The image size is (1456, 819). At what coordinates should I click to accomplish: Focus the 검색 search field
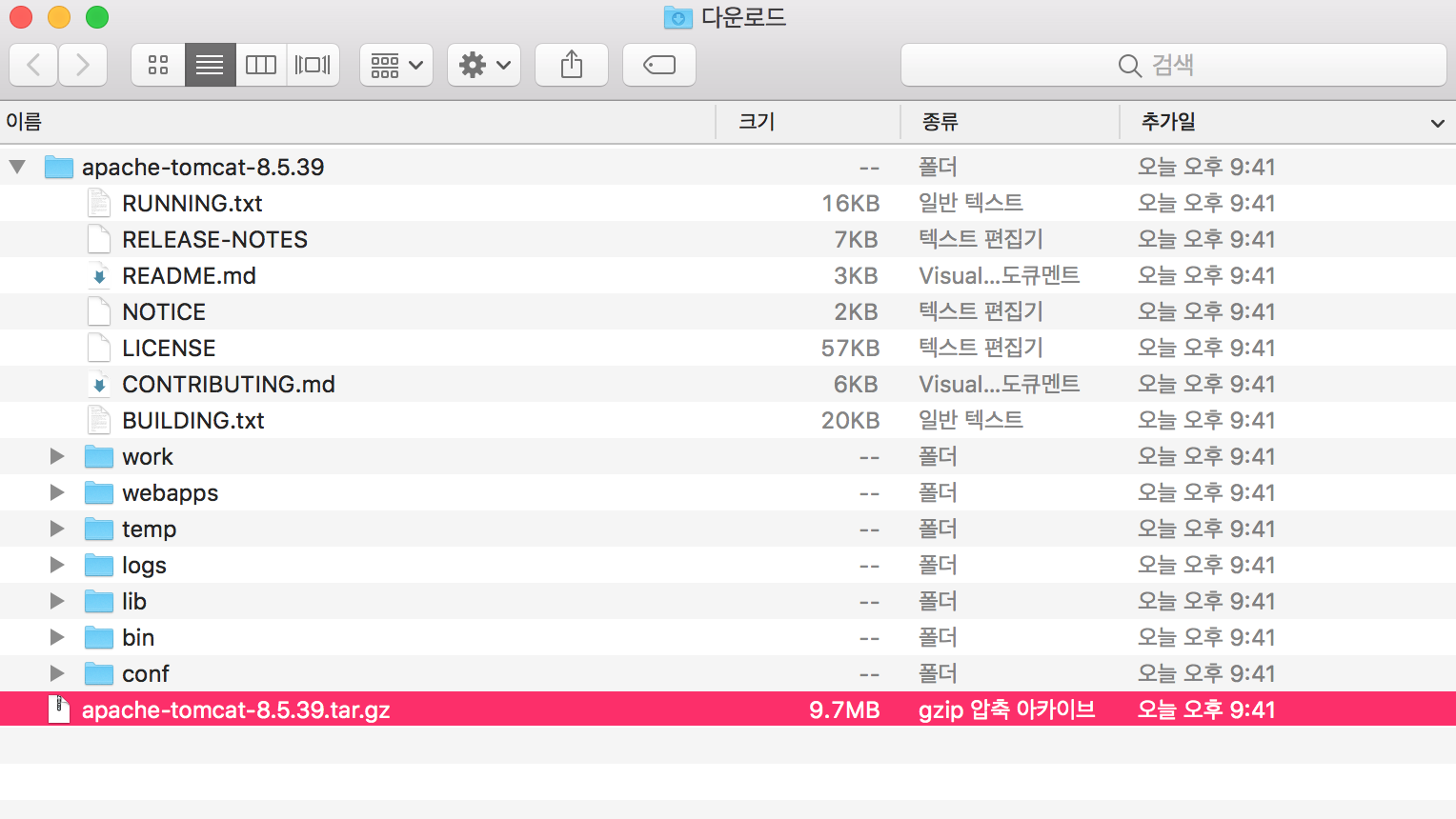[1174, 65]
